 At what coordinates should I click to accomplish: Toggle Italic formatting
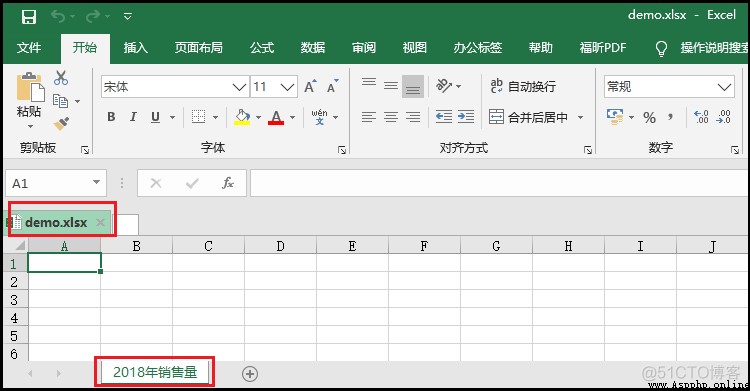133,117
